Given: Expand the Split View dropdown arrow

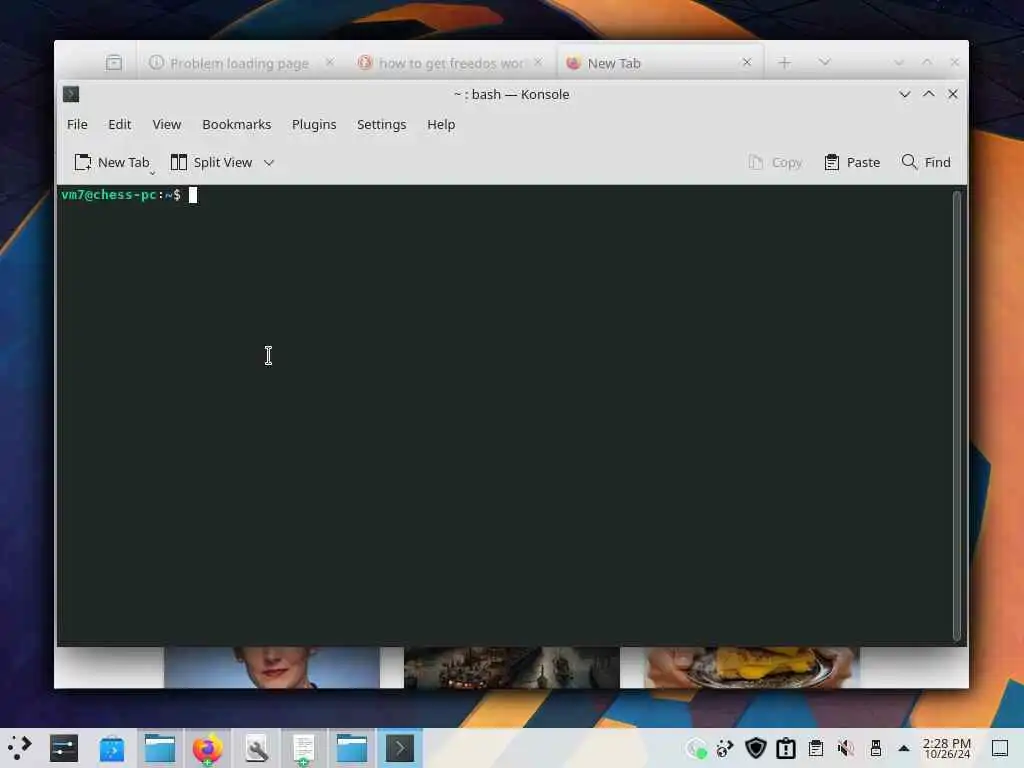Looking at the screenshot, I should (x=269, y=163).
